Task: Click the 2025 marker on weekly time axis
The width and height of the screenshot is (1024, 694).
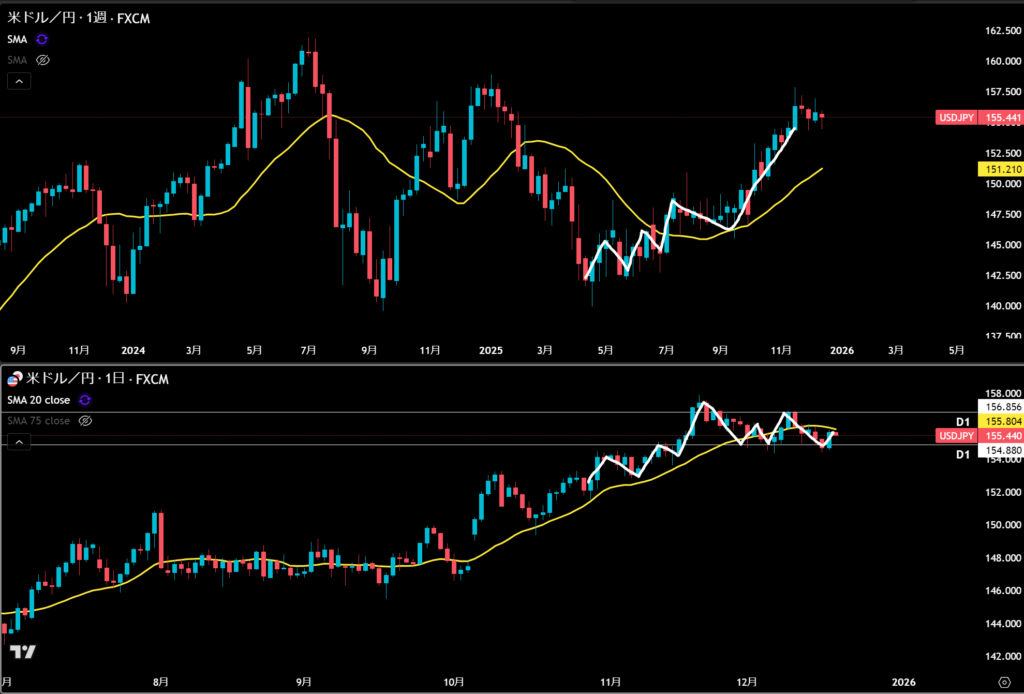Action: tap(490, 351)
